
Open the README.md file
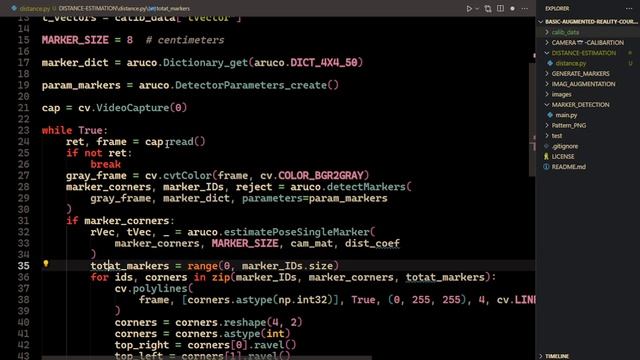pos(568,167)
